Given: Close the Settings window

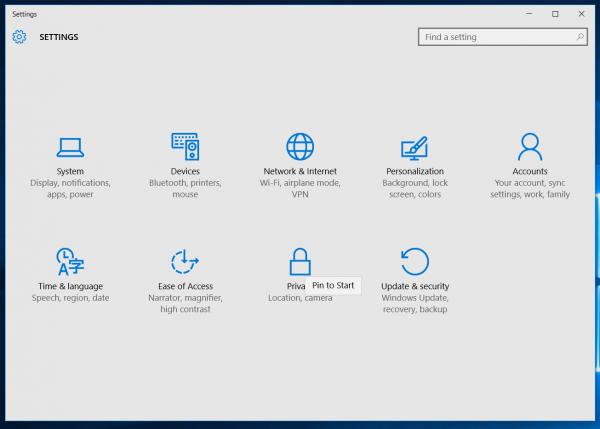Looking at the screenshot, I should (x=581, y=14).
